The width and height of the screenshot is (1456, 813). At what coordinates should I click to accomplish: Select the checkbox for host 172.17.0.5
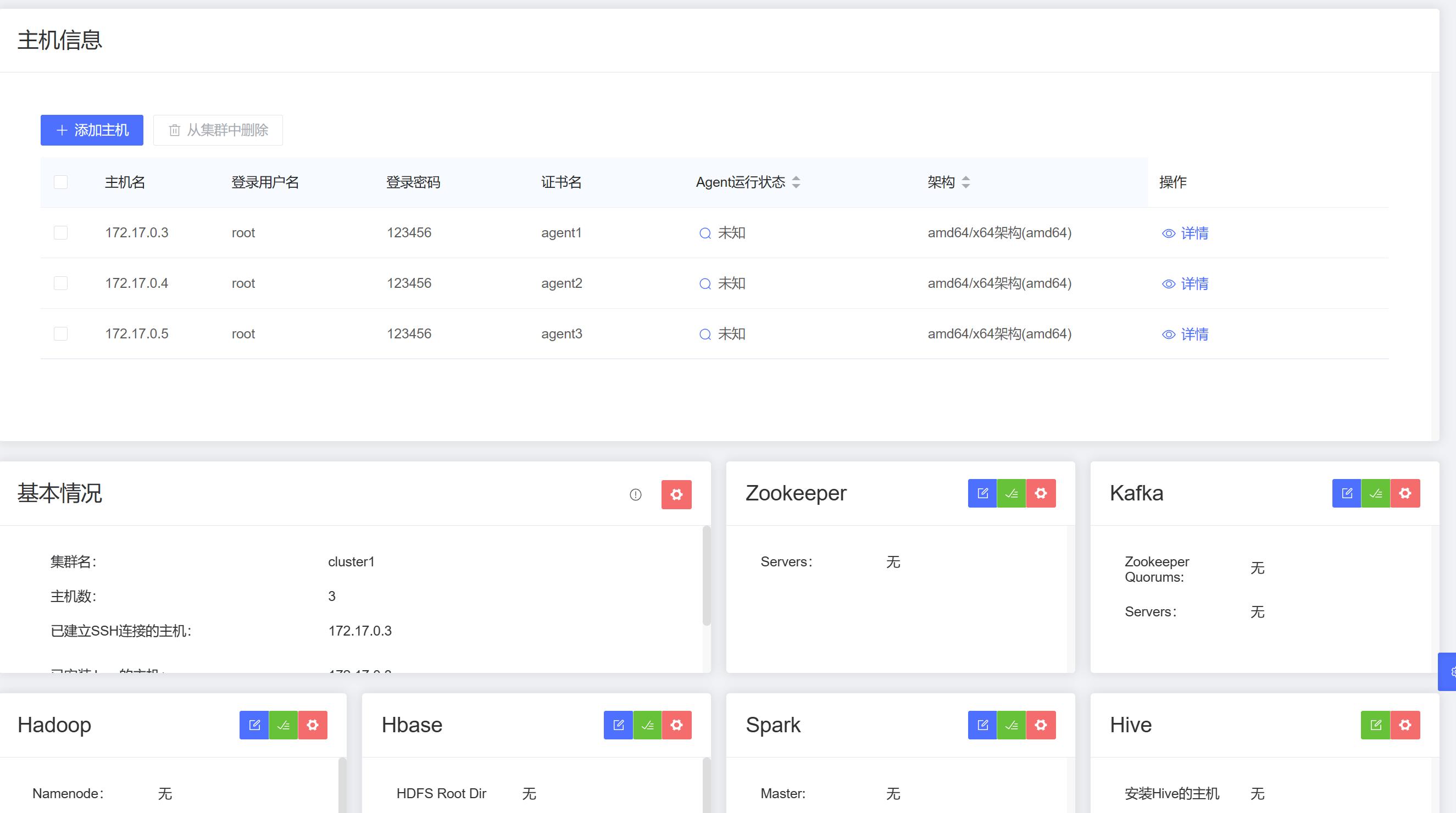pos(60,334)
